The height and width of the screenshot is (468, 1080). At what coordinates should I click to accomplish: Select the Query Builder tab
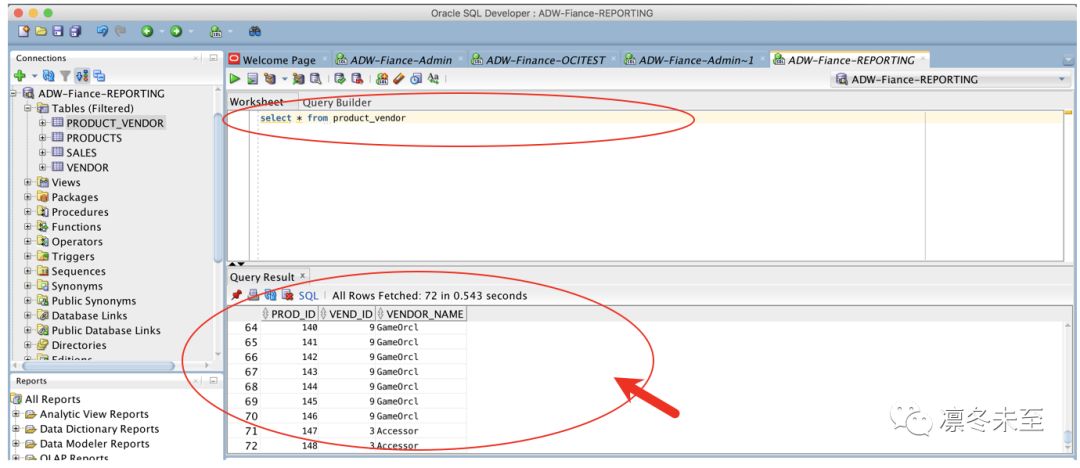coord(337,103)
